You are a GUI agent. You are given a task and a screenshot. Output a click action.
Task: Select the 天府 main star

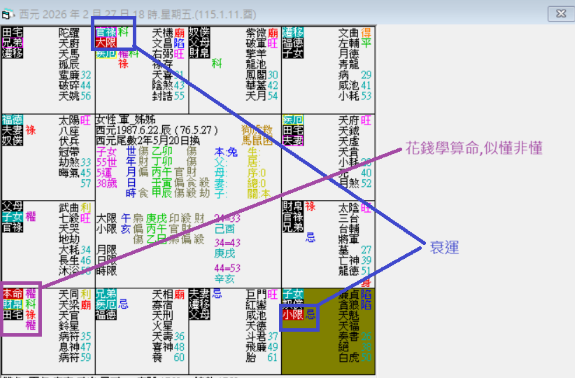(x=348, y=120)
